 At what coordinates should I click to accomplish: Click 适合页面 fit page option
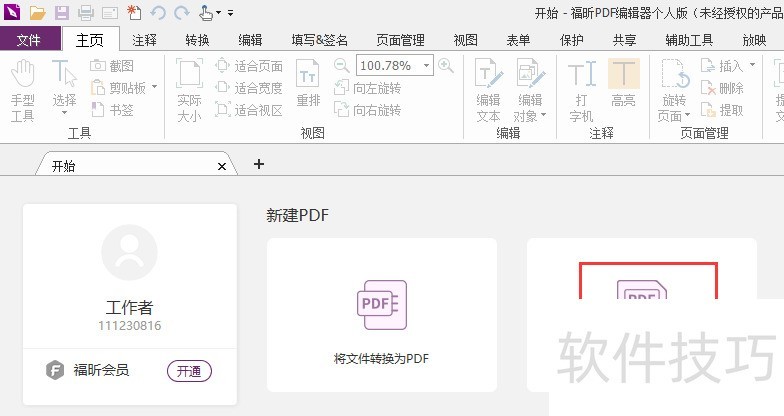249,66
